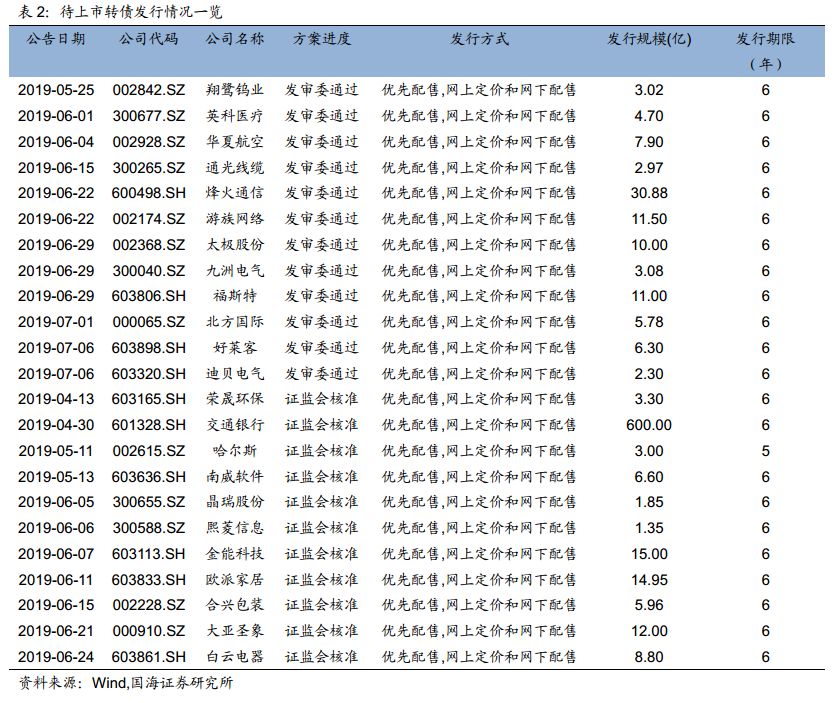Image resolution: width=838 pixels, height=703 pixels.
Task: Click the 5-year term value for 哈尔斯
Action: pyautogui.click(x=765, y=451)
